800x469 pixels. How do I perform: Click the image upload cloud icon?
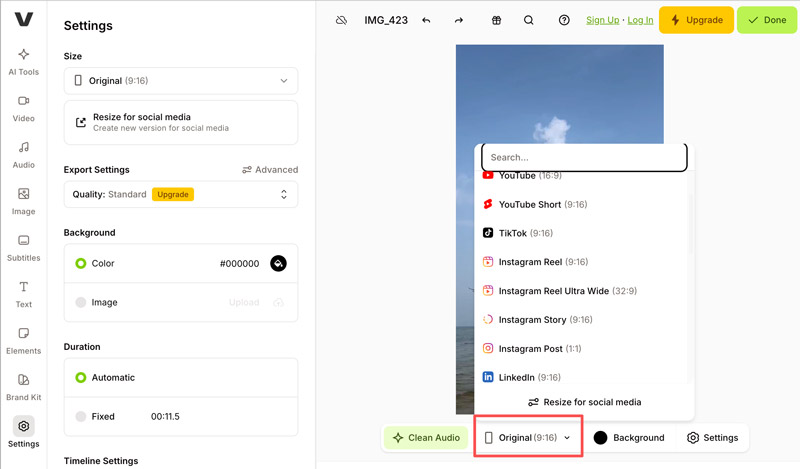[278, 303]
